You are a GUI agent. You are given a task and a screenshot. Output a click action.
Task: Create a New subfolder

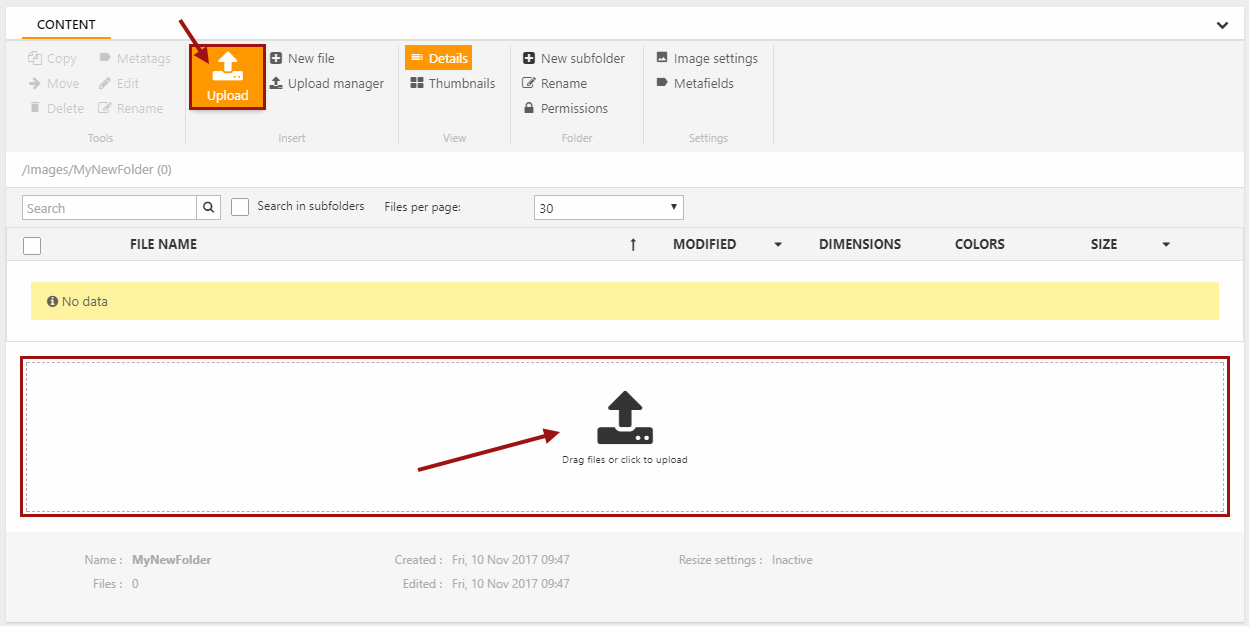(573, 59)
